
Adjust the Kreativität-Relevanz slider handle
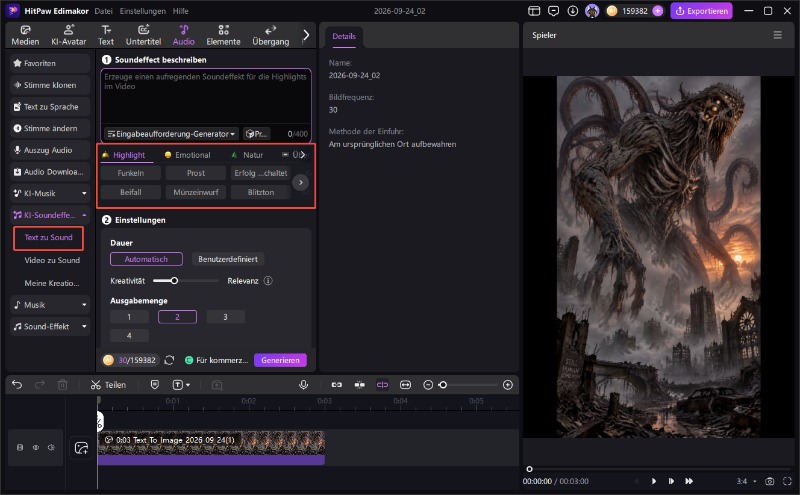tap(174, 281)
